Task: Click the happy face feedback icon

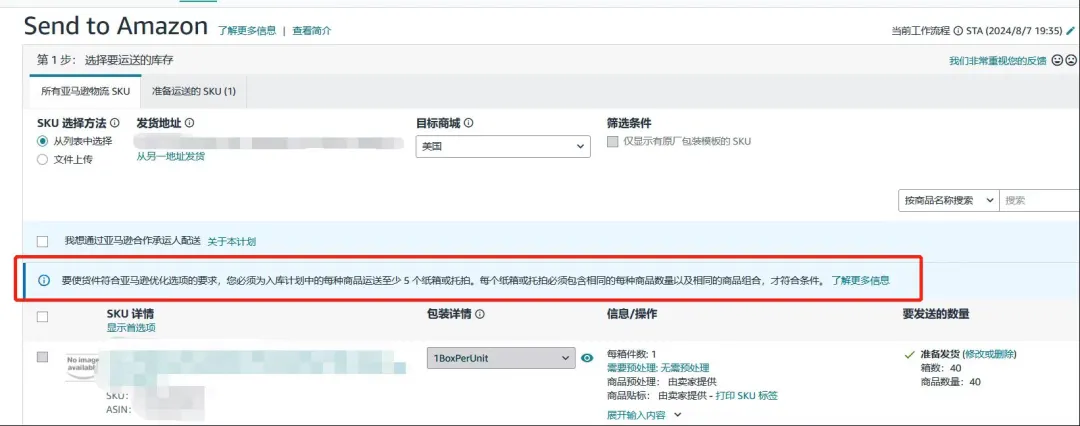Action: point(1057,61)
